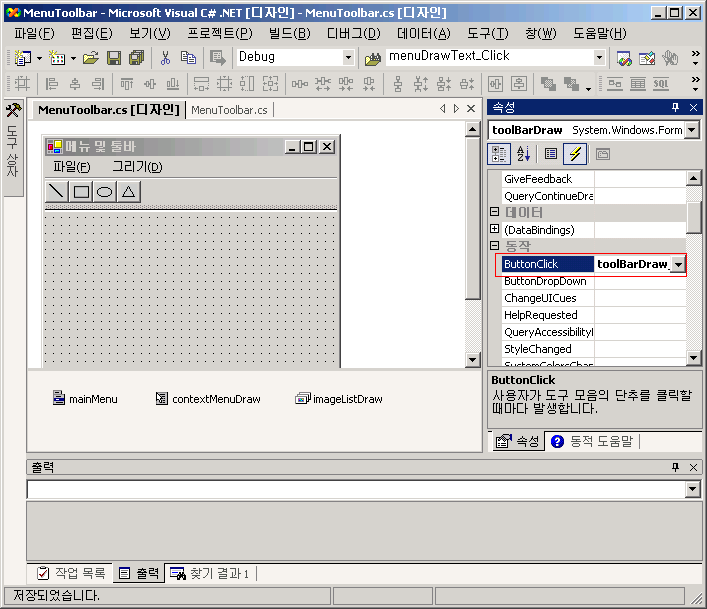Sort properties alphabetically
Screen dimensions: 707x609
[x=523, y=154]
